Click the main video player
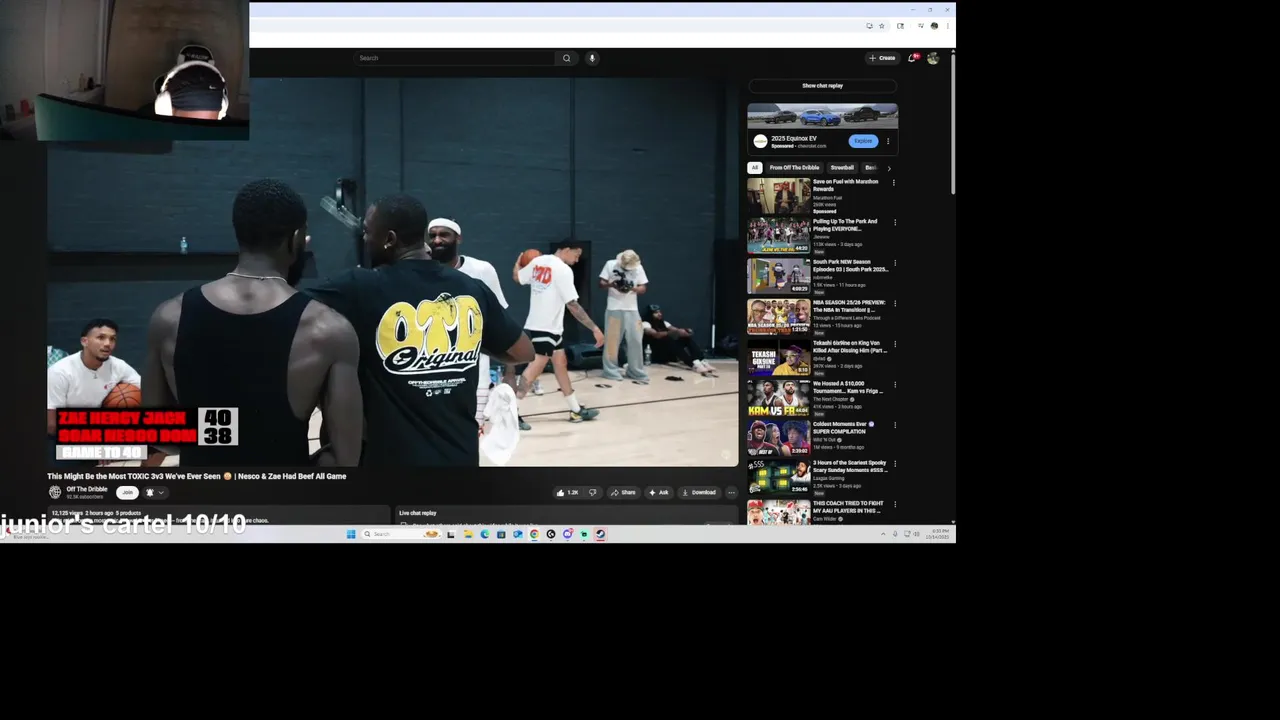1280x720 pixels. coord(392,272)
